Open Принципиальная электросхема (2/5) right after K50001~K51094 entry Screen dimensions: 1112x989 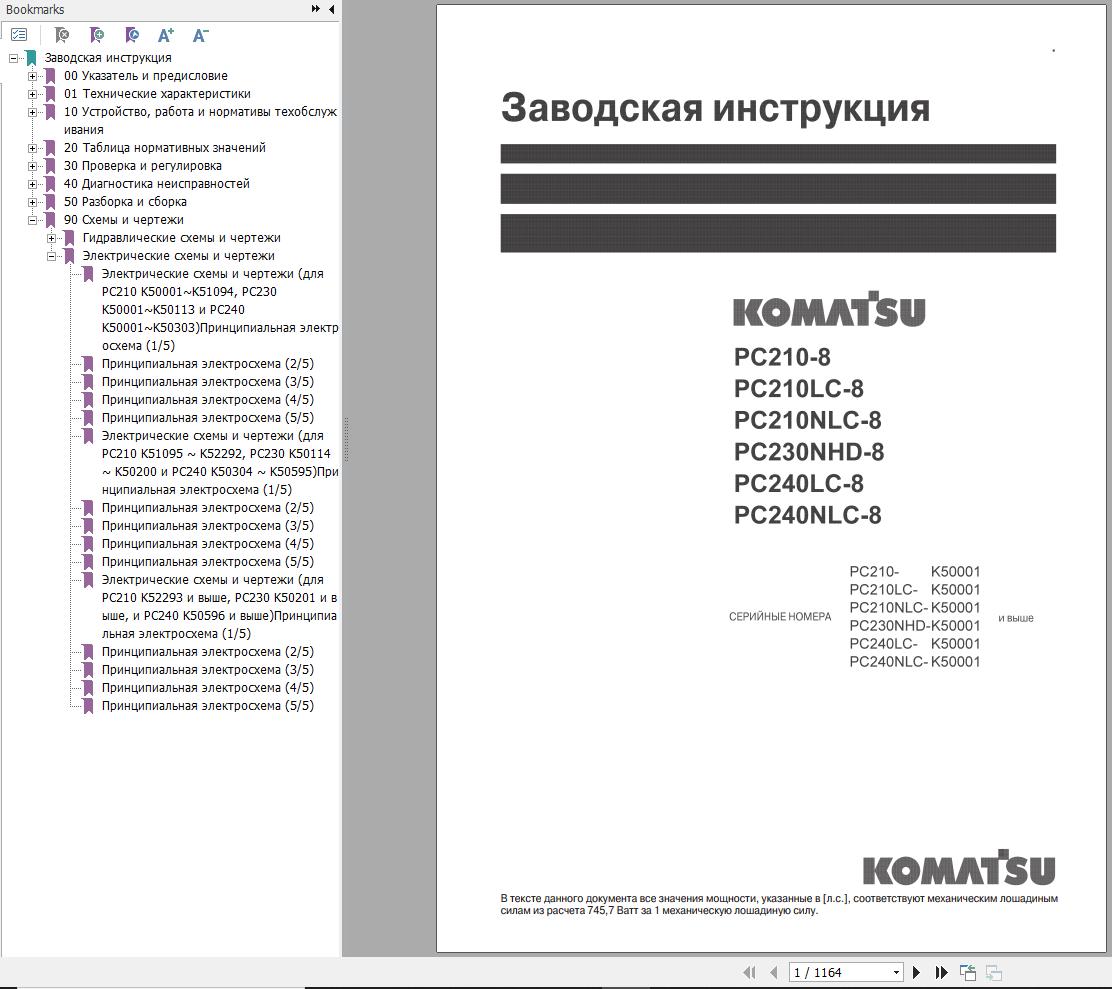[x=207, y=364]
